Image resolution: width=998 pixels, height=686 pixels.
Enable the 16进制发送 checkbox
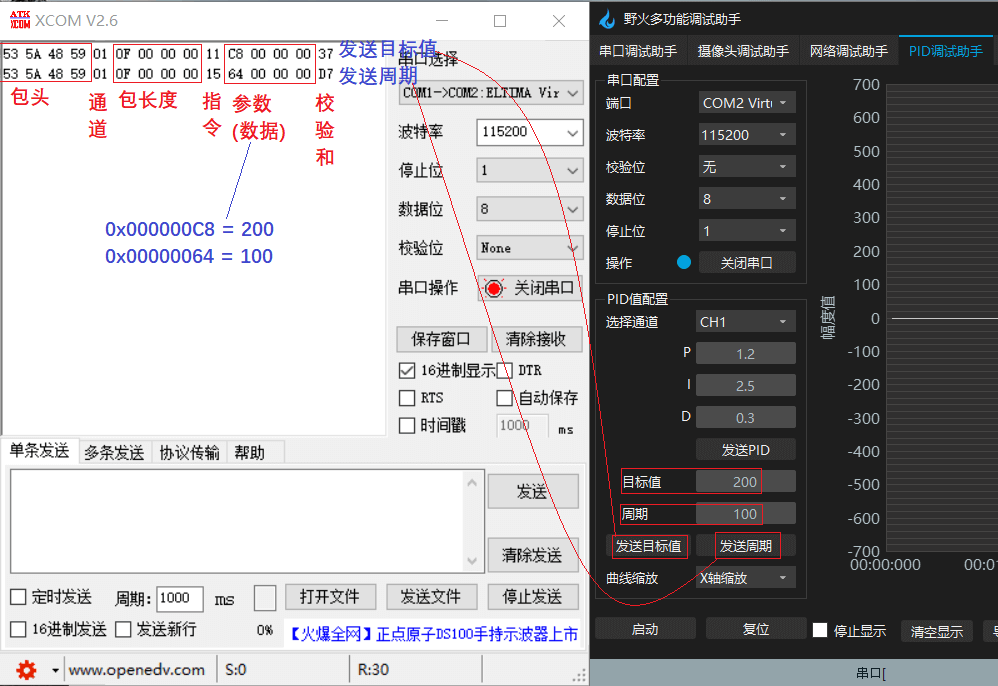tap(18, 629)
